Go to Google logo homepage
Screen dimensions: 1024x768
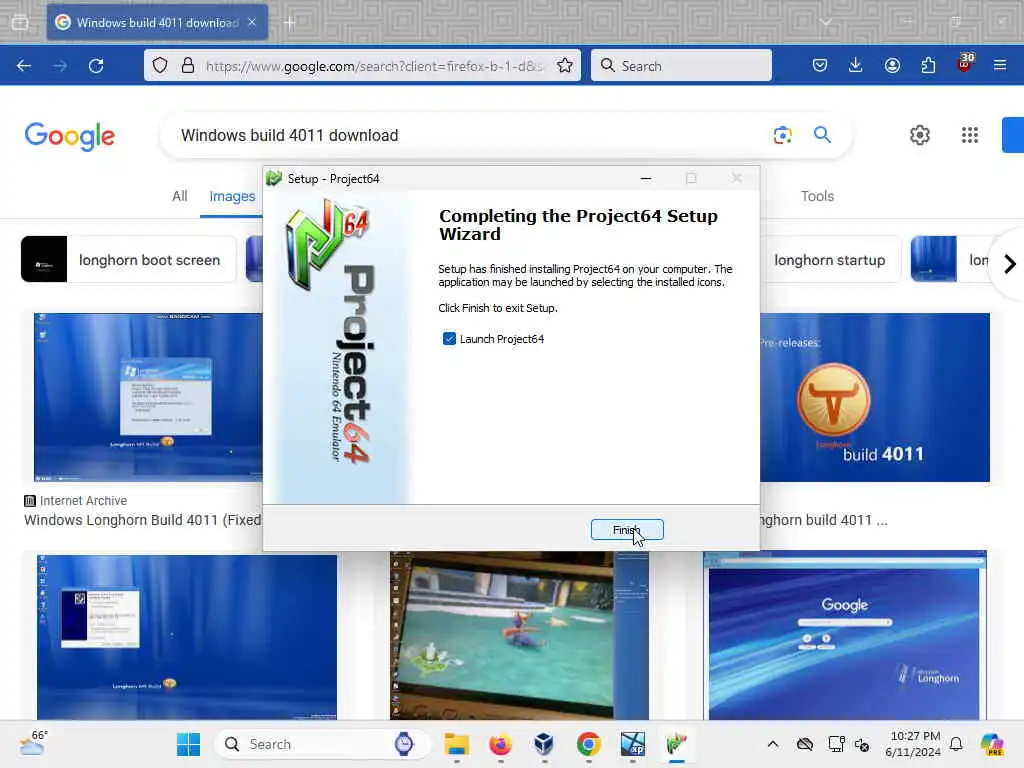point(70,136)
